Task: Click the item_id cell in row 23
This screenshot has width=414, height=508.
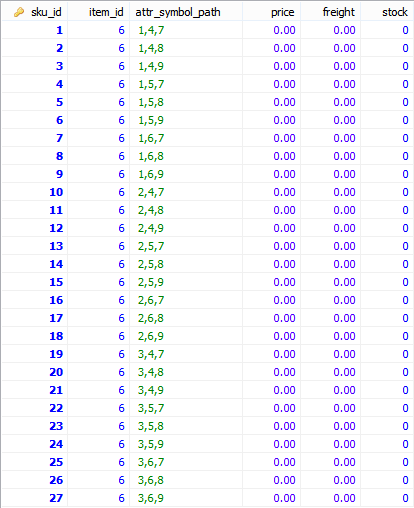Action: [99, 426]
